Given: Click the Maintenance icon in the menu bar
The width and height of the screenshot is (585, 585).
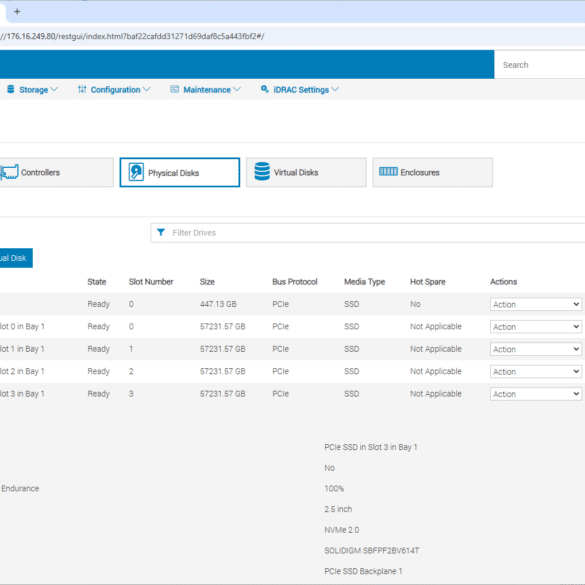Looking at the screenshot, I should tap(174, 89).
